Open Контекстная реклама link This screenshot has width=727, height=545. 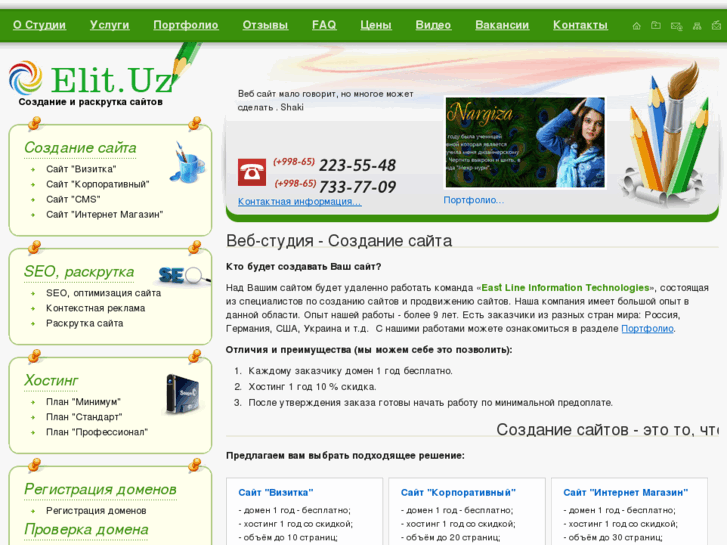(x=96, y=308)
